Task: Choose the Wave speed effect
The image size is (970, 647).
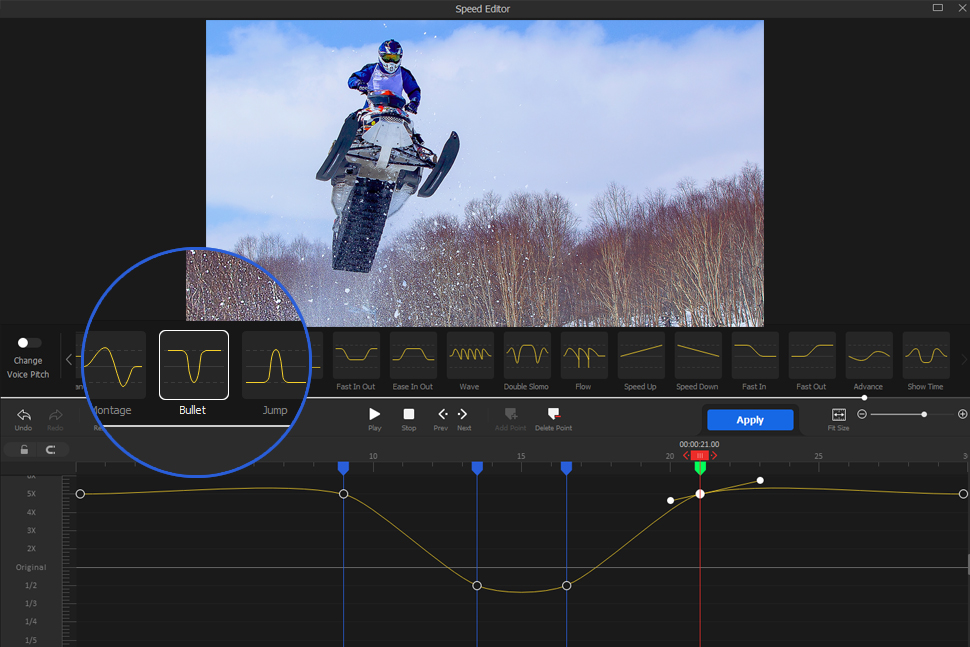Action: tap(469, 356)
